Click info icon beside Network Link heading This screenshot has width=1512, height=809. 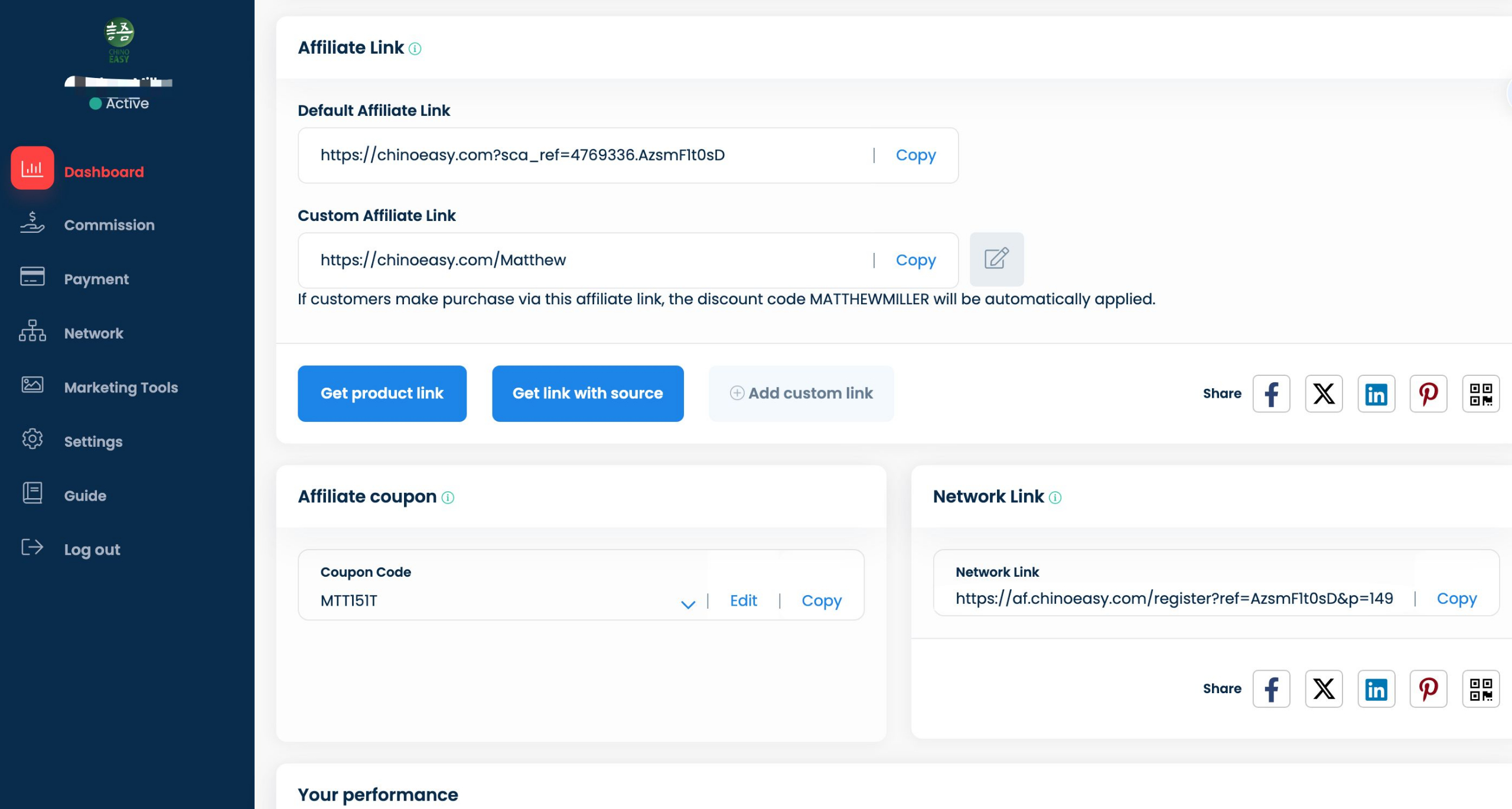[x=1055, y=498]
